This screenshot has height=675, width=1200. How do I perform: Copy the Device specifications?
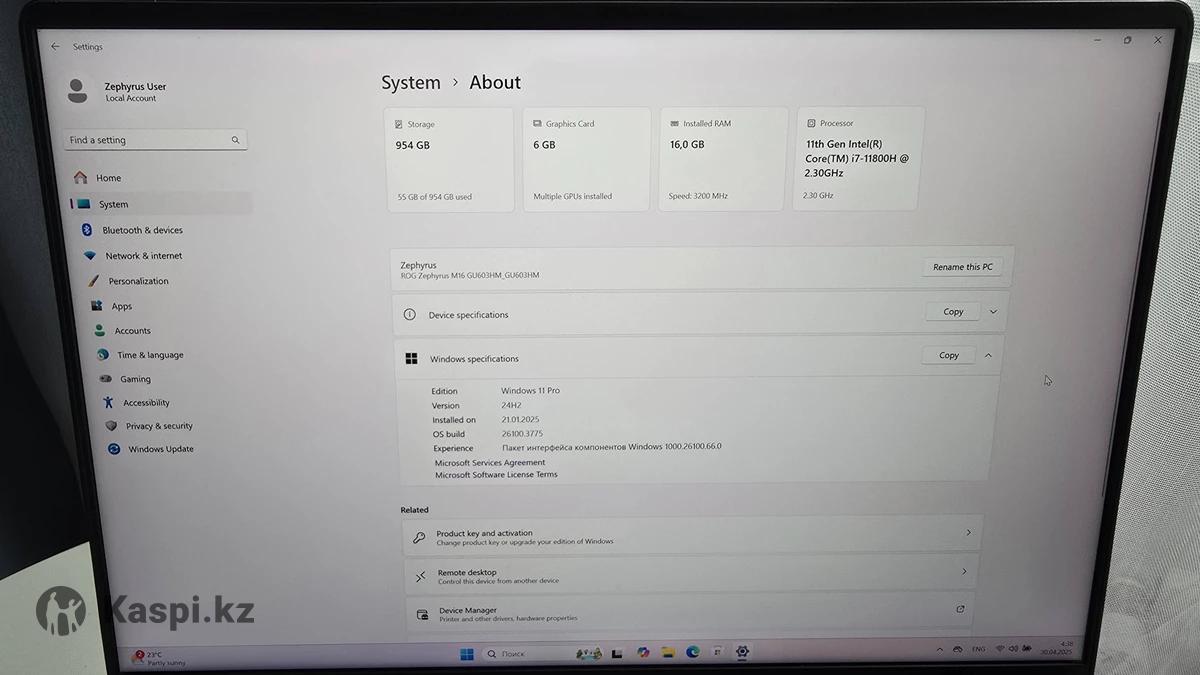click(x=953, y=312)
